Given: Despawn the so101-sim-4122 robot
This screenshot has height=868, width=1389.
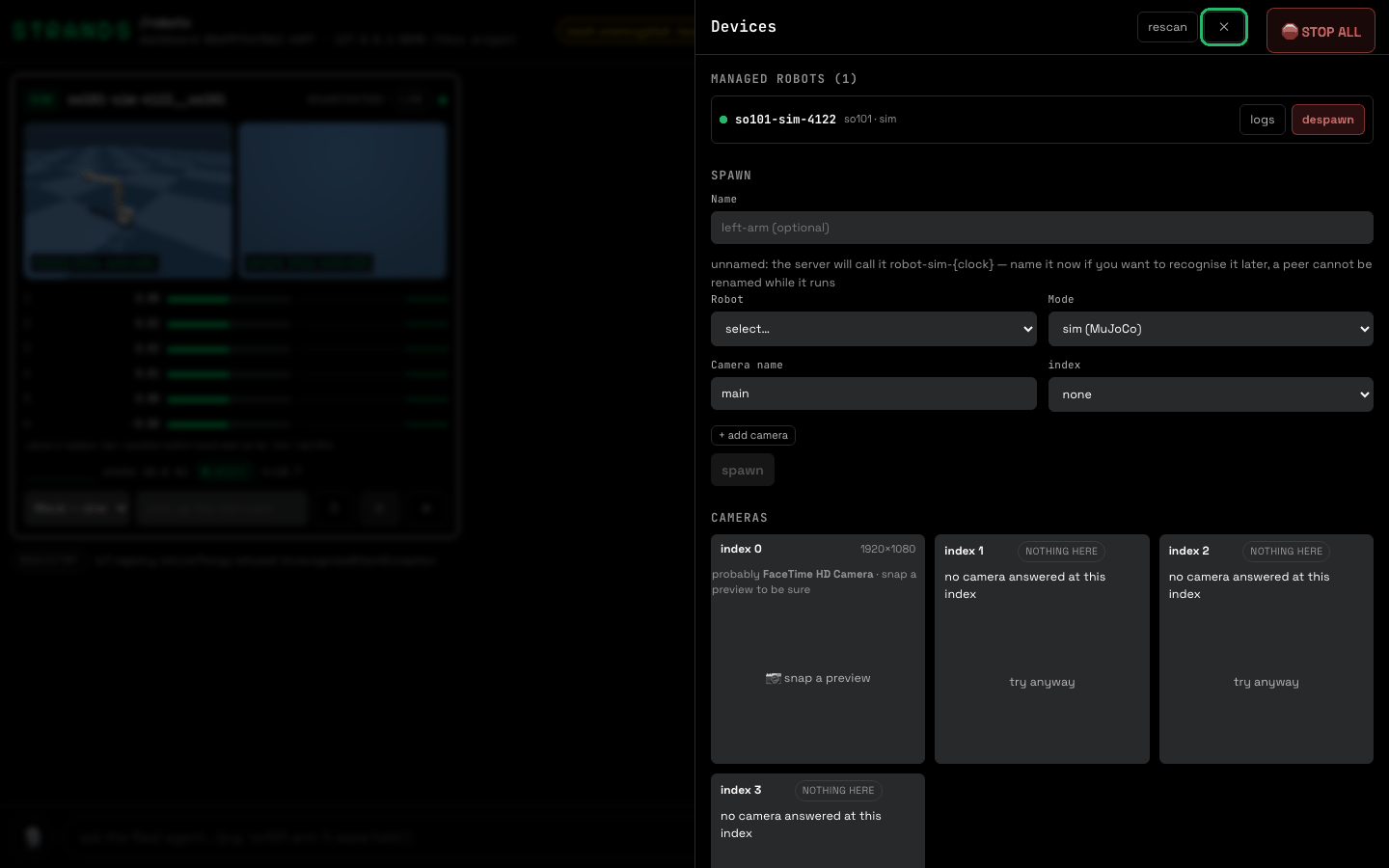Looking at the screenshot, I should (1327, 120).
